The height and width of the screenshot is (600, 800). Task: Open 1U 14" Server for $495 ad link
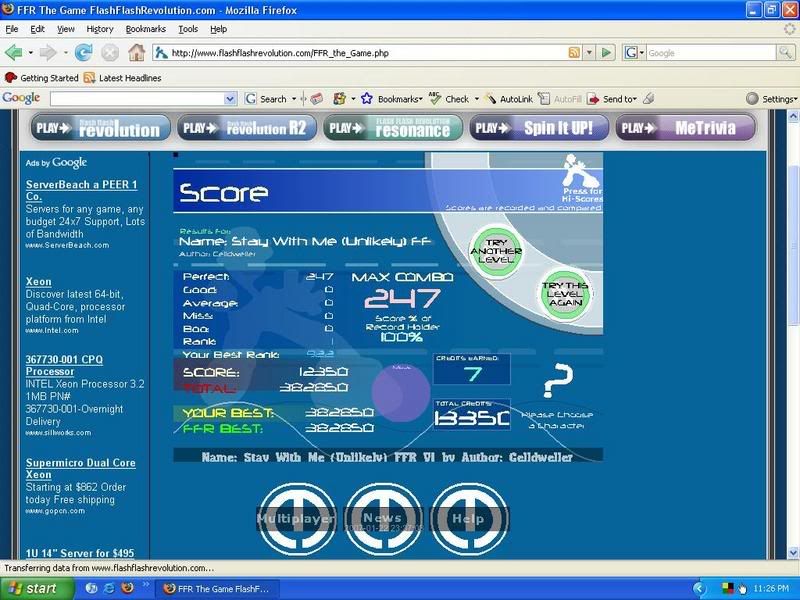click(80, 553)
